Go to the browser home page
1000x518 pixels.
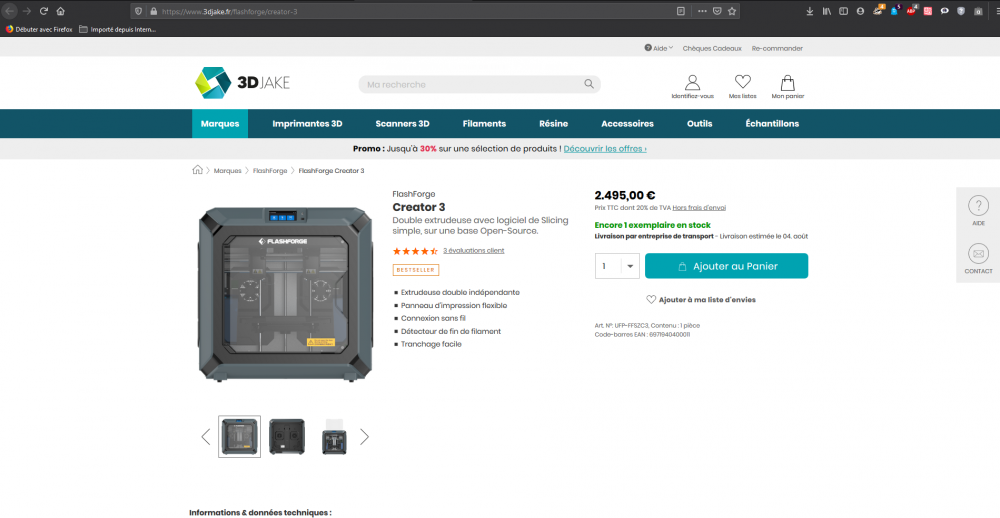click(x=61, y=11)
